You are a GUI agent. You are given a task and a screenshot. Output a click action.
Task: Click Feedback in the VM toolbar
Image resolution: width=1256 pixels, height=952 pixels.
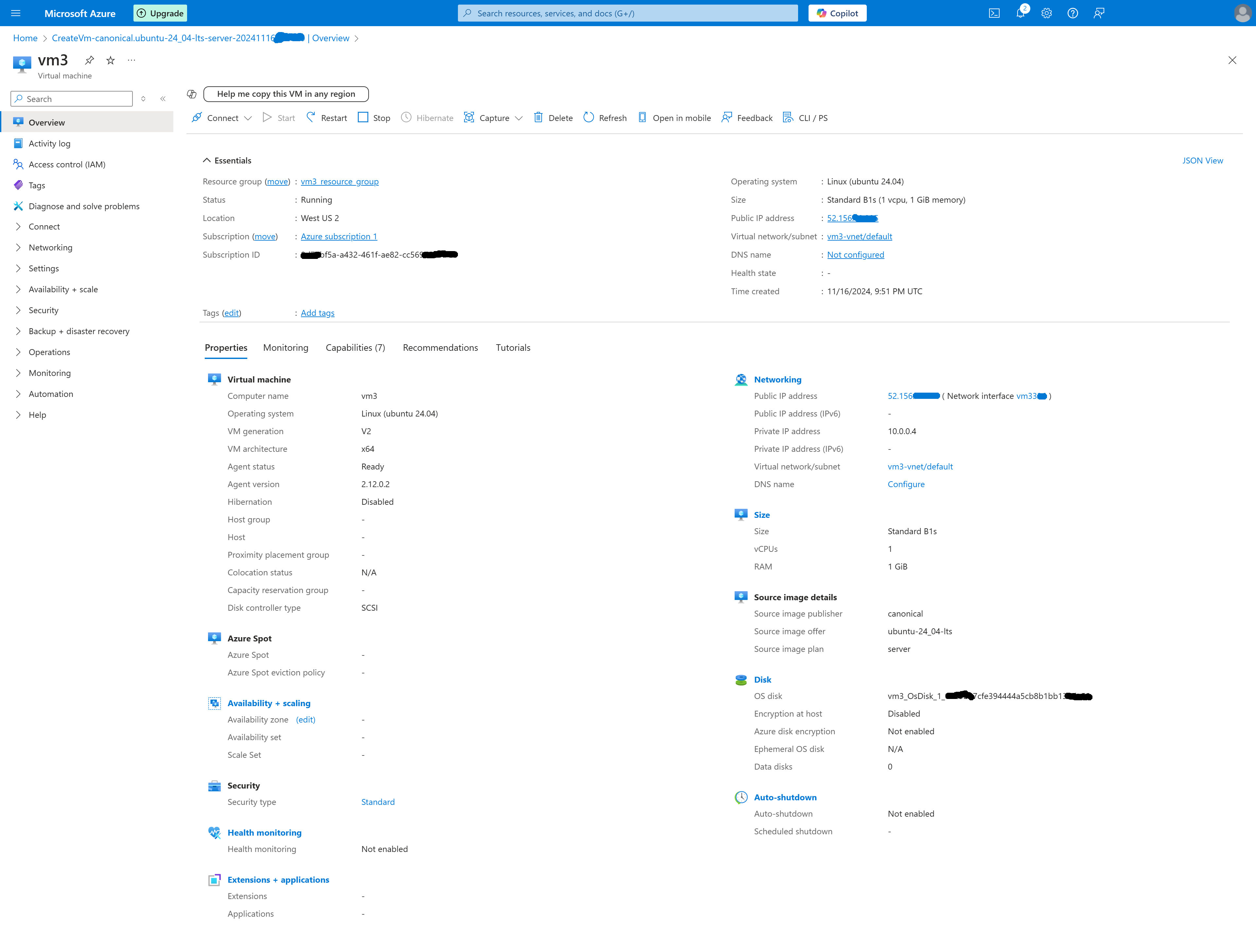coord(747,117)
